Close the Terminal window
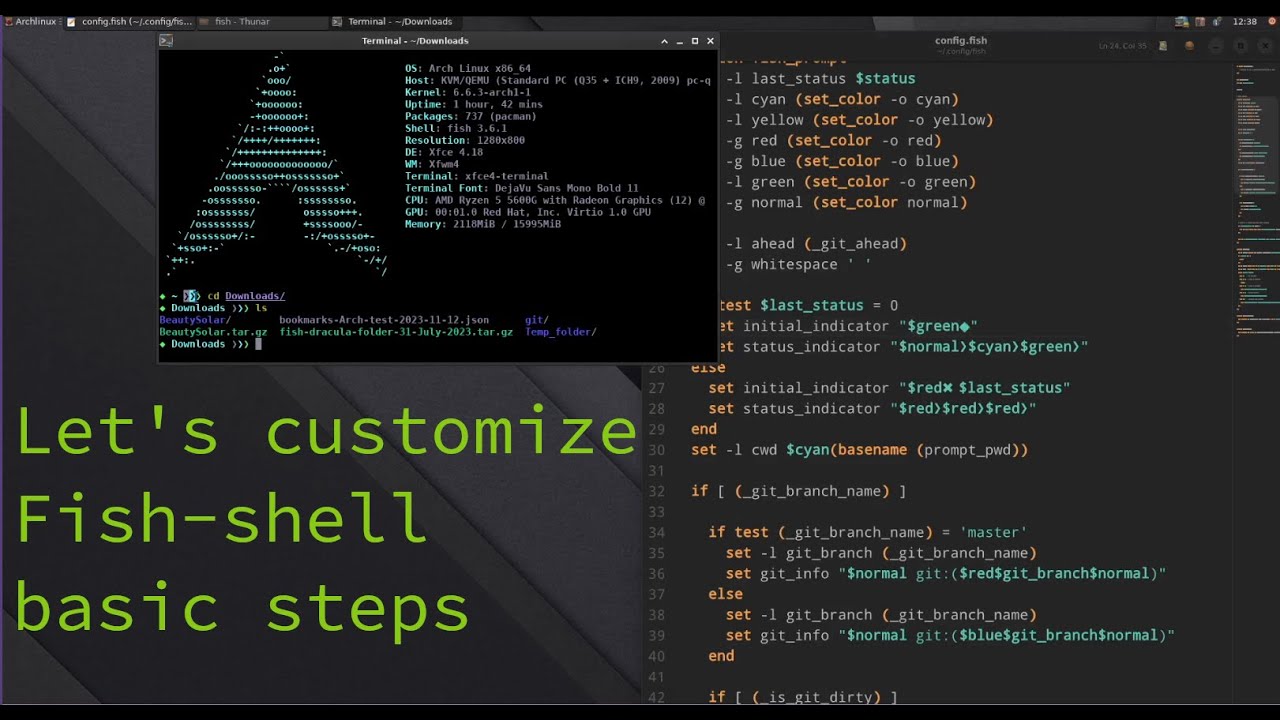Viewport: 1280px width, 720px height. (711, 41)
